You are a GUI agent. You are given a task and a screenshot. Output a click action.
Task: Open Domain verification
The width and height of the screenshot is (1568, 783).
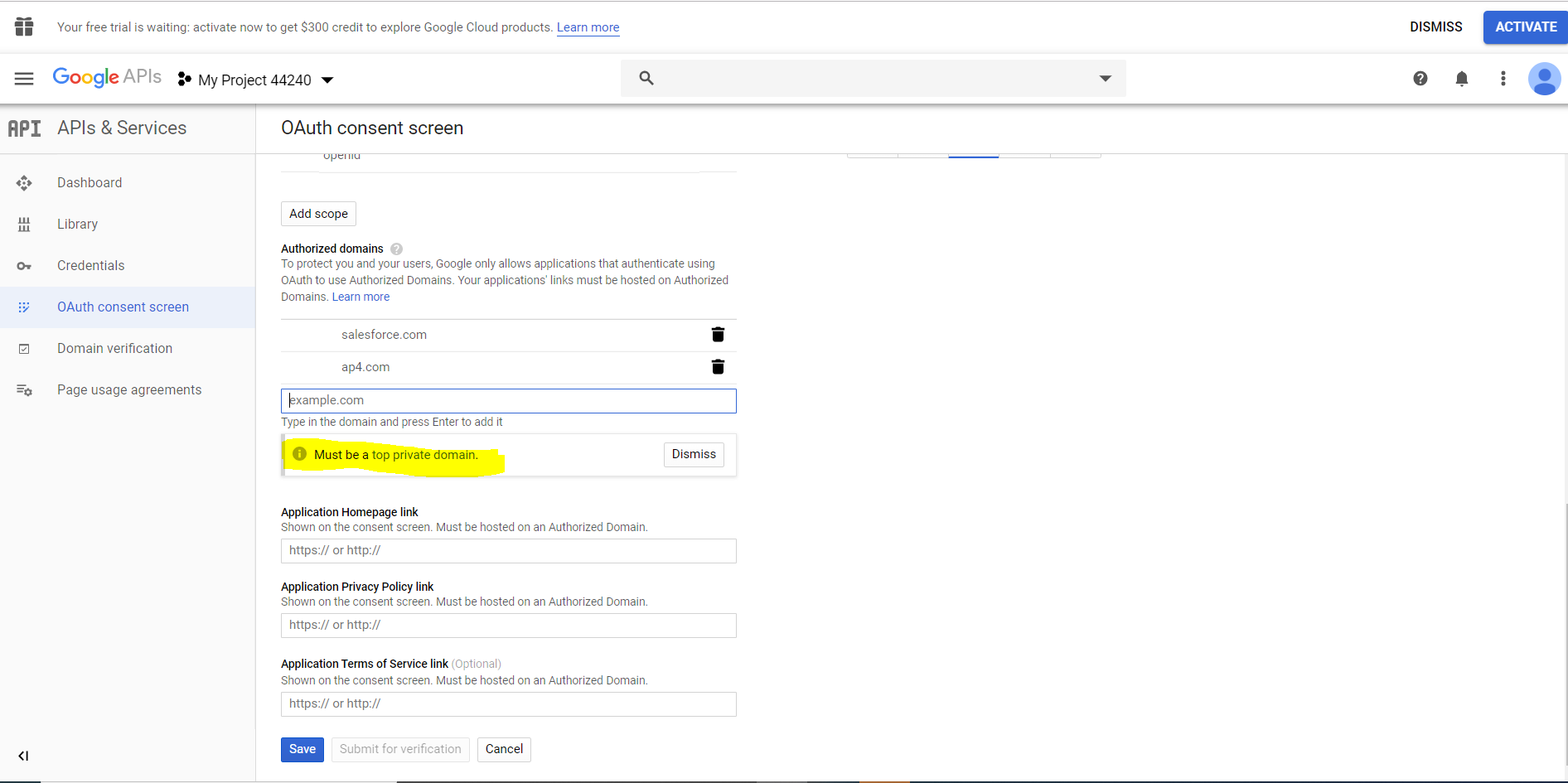click(114, 349)
